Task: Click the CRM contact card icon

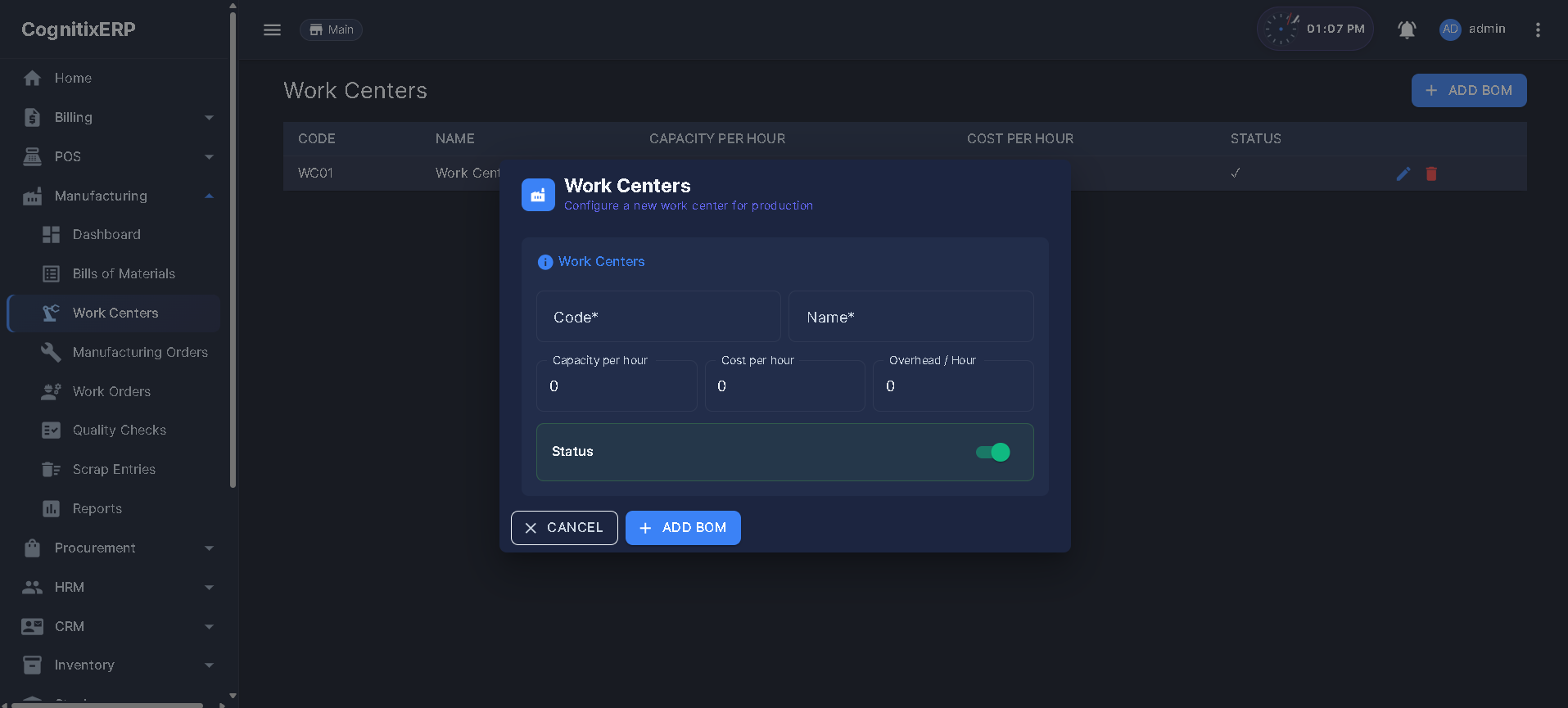Action: click(x=33, y=626)
